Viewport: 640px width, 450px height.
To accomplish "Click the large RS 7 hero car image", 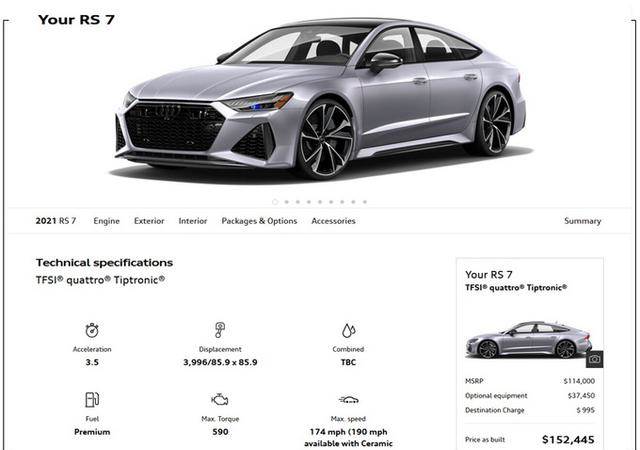I will (321, 100).
